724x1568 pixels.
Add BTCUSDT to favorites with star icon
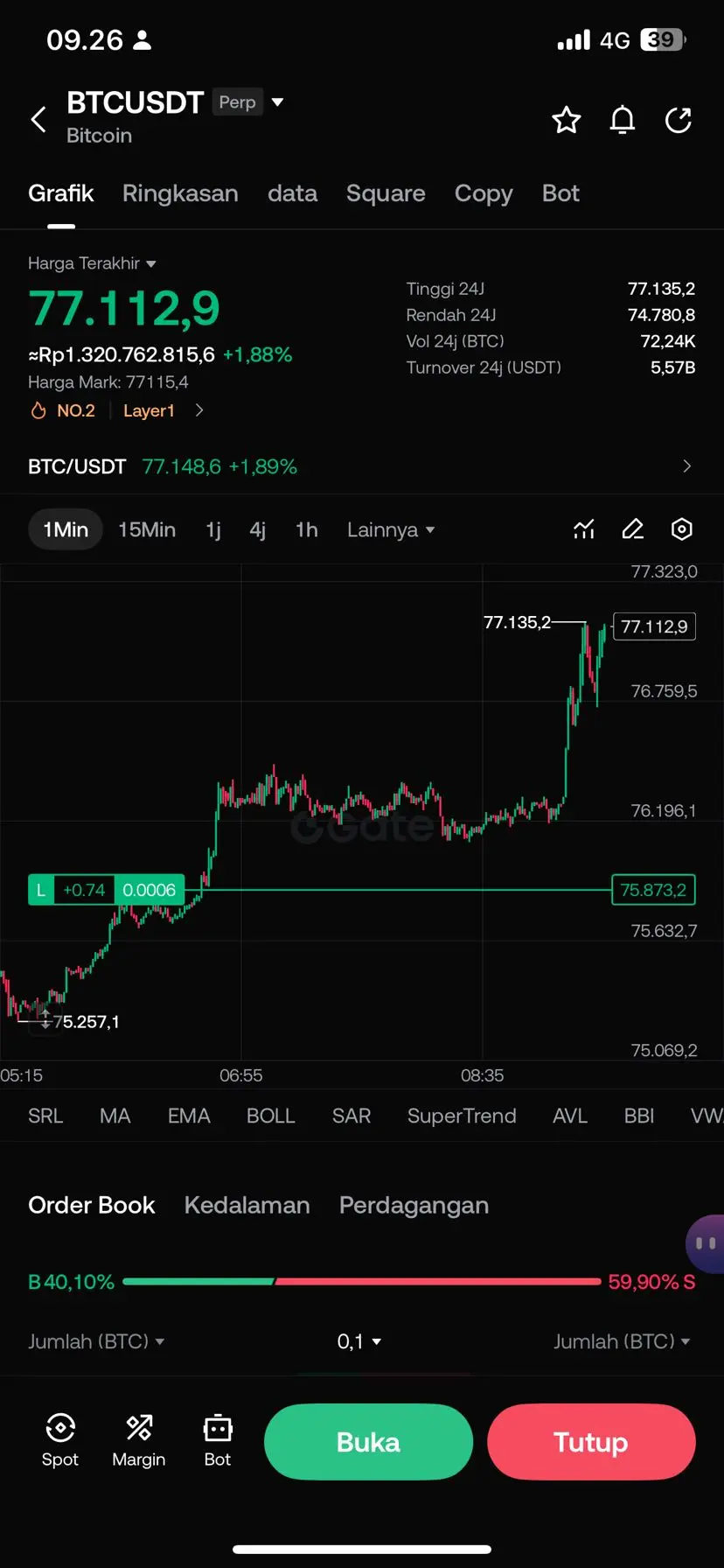(x=567, y=120)
